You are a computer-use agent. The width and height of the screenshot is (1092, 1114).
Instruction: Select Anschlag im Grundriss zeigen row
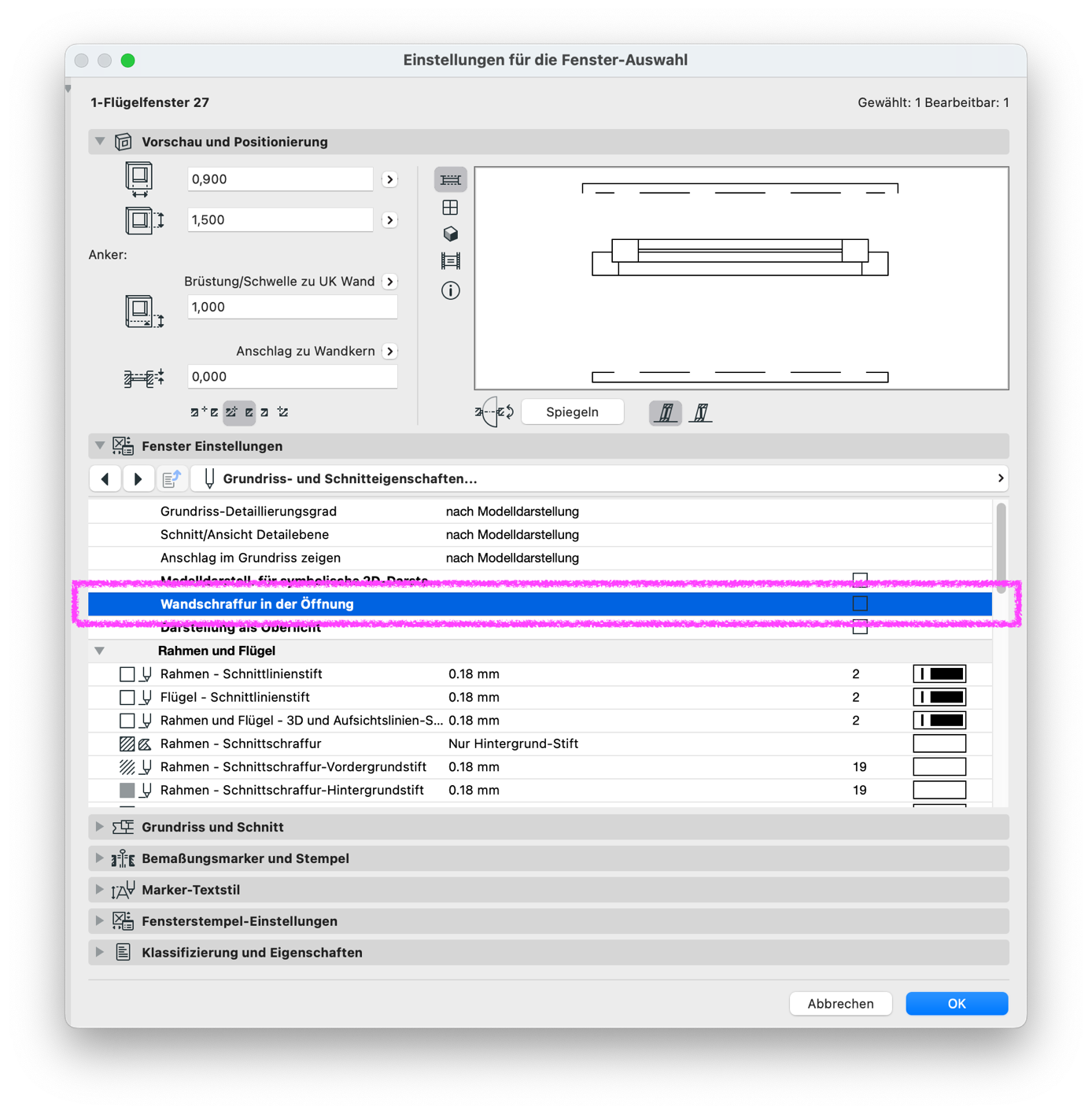[540, 558]
